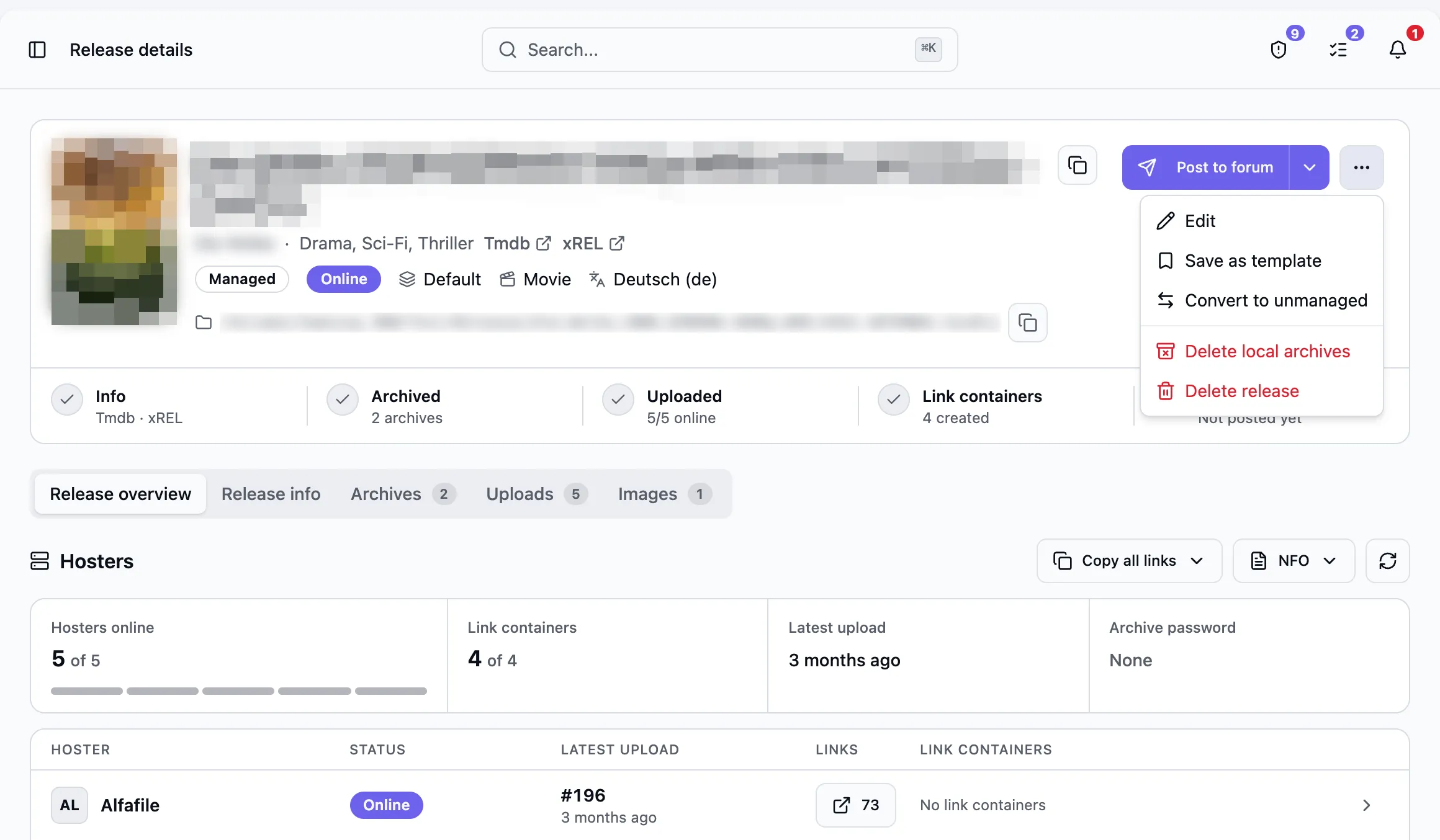Open the Tmdb external link
The height and width of the screenshot is (840, 1440).
(x=518, y=243)
